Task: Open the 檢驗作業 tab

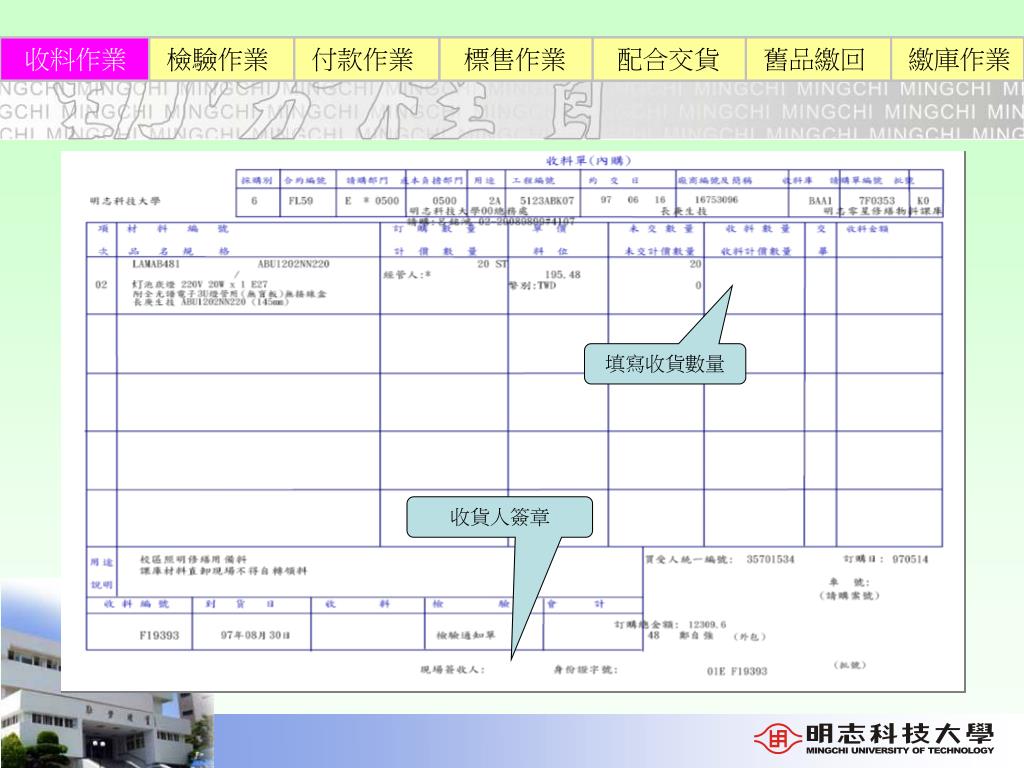Action: pyautogui.click(x=221, y=59)
